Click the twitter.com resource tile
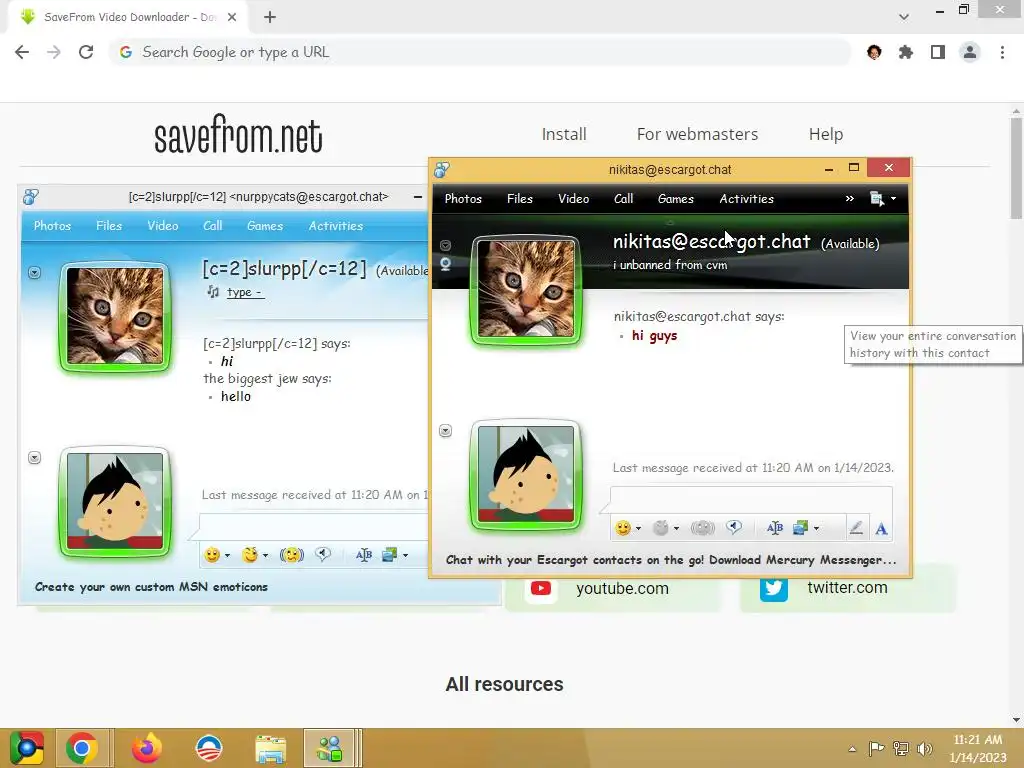Image resolution: width=1024 pixels, height=768 pixels. coord(848,588)
